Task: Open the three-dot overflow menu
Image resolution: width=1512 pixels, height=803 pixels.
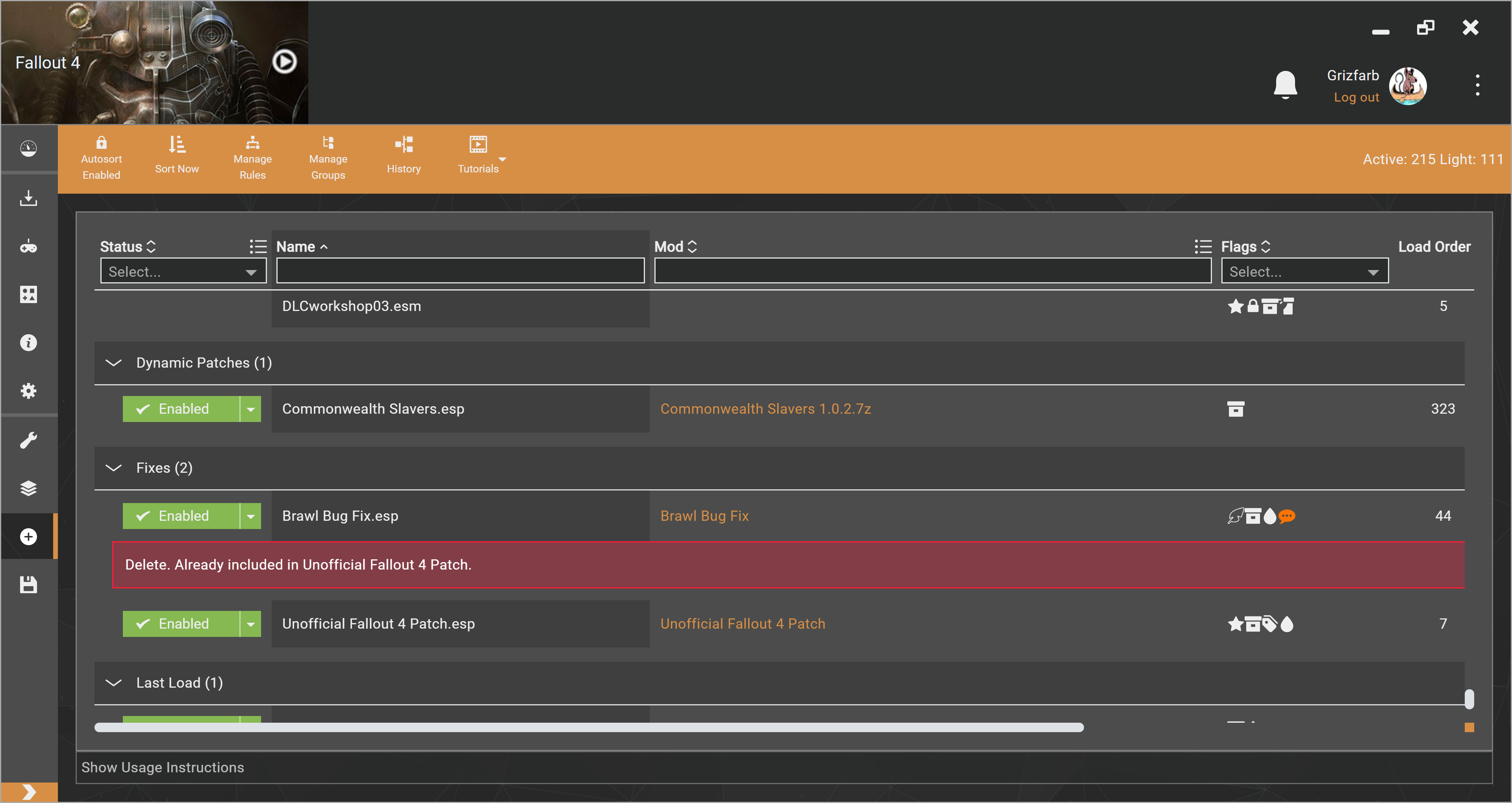Action: coord(1477,85)
